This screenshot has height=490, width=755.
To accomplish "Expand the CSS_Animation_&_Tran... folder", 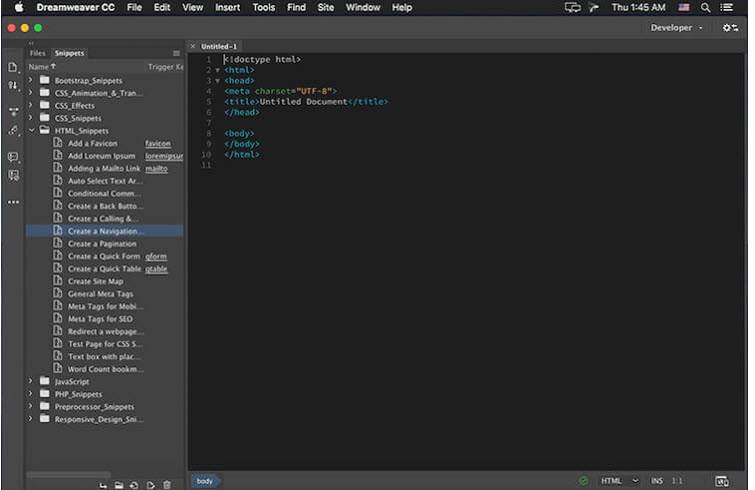I will pos(31,92).
